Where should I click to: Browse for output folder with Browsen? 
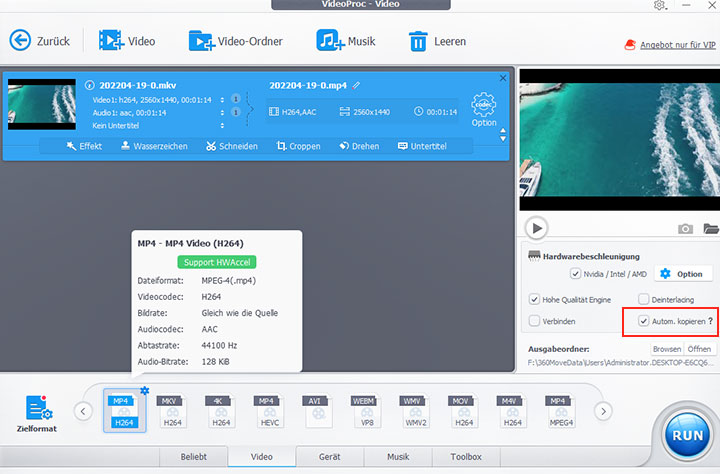(x=667, y=349)
